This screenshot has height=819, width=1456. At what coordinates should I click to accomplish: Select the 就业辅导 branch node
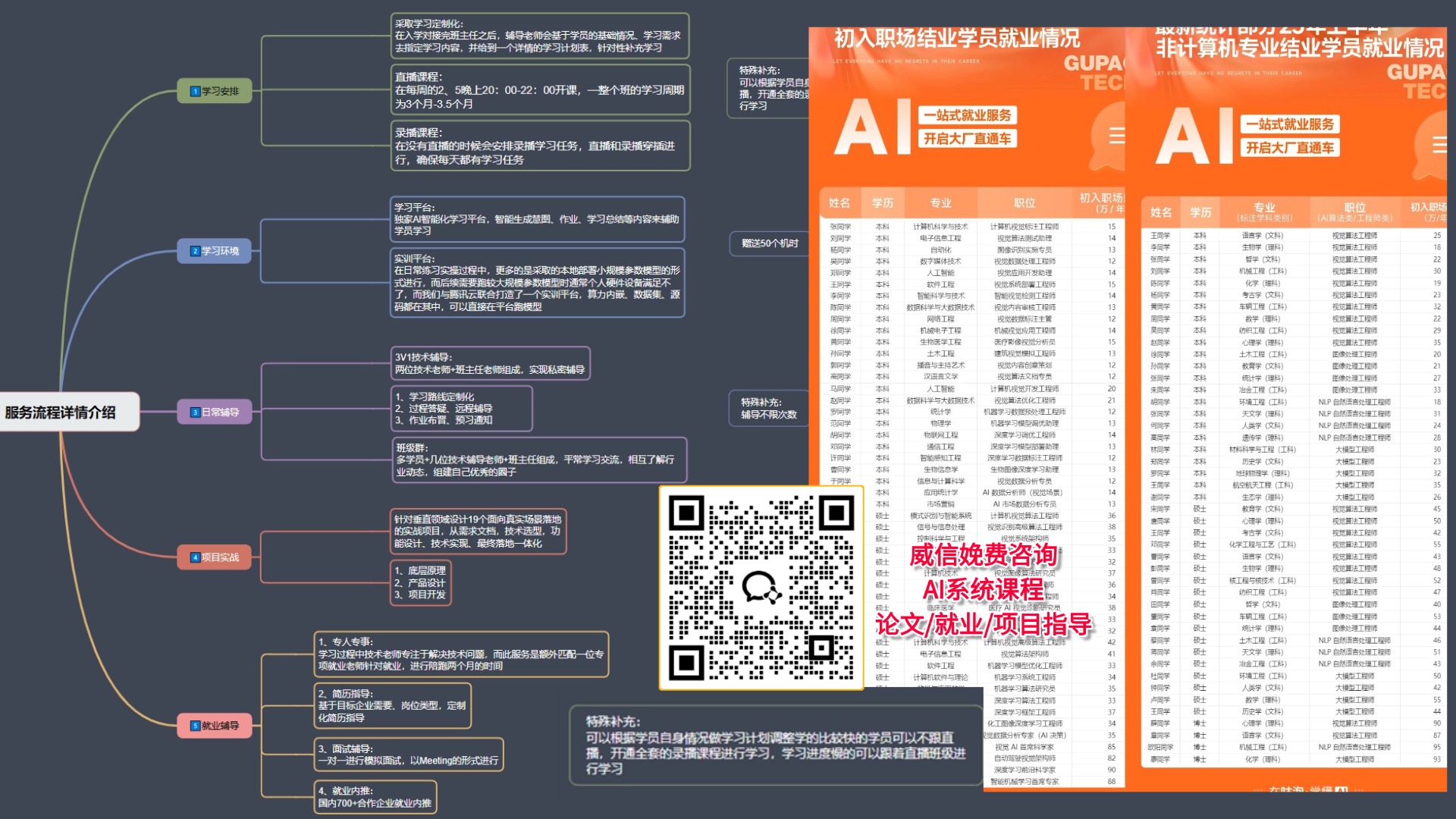(x=215, y=726)
